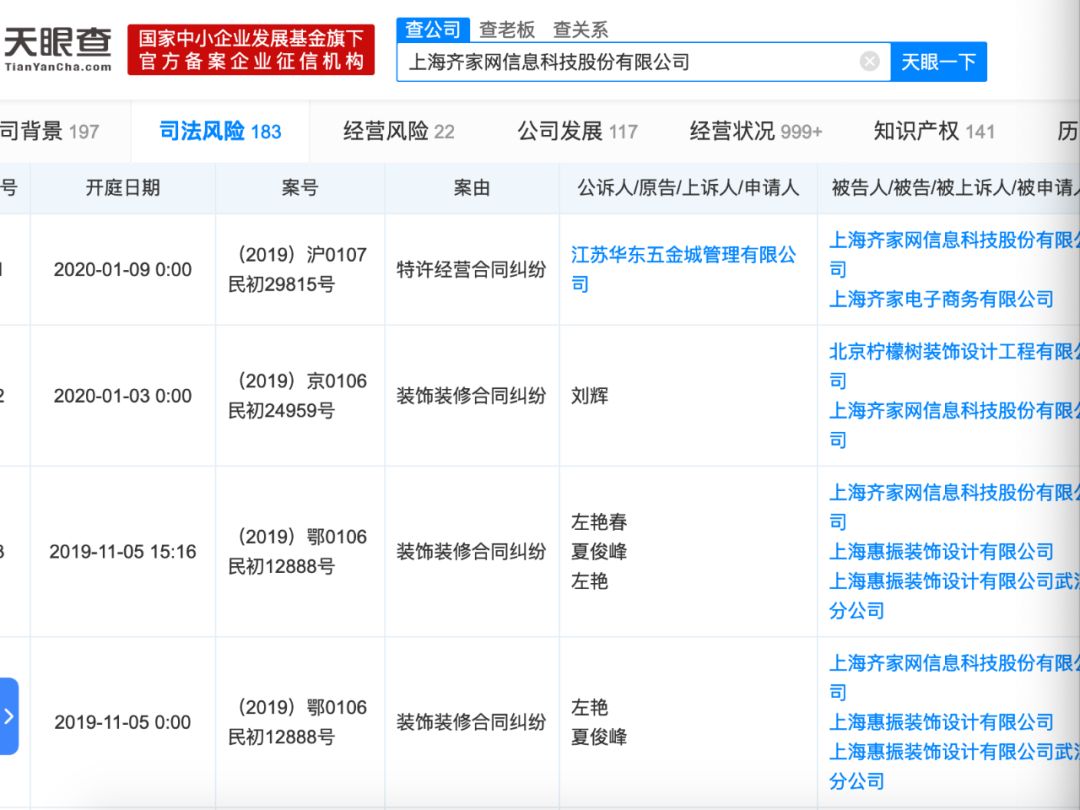Select case number 鄂0106民初12888号 in last row

[298, 723]
